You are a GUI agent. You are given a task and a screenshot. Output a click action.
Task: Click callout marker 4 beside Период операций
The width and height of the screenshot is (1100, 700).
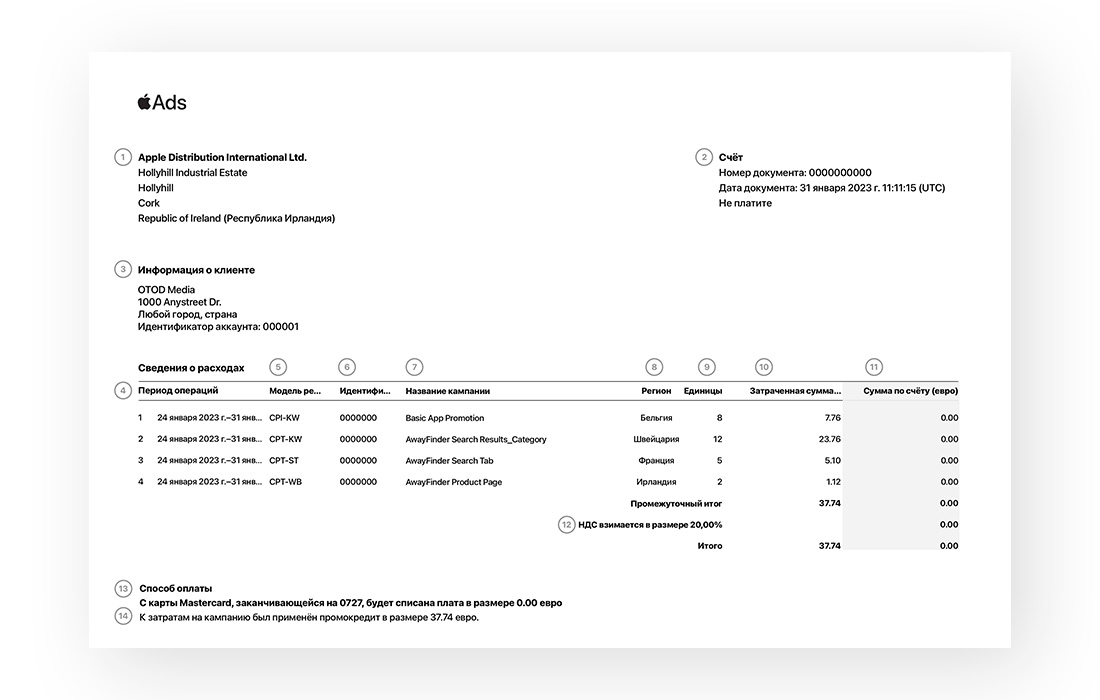click(123, 390)
